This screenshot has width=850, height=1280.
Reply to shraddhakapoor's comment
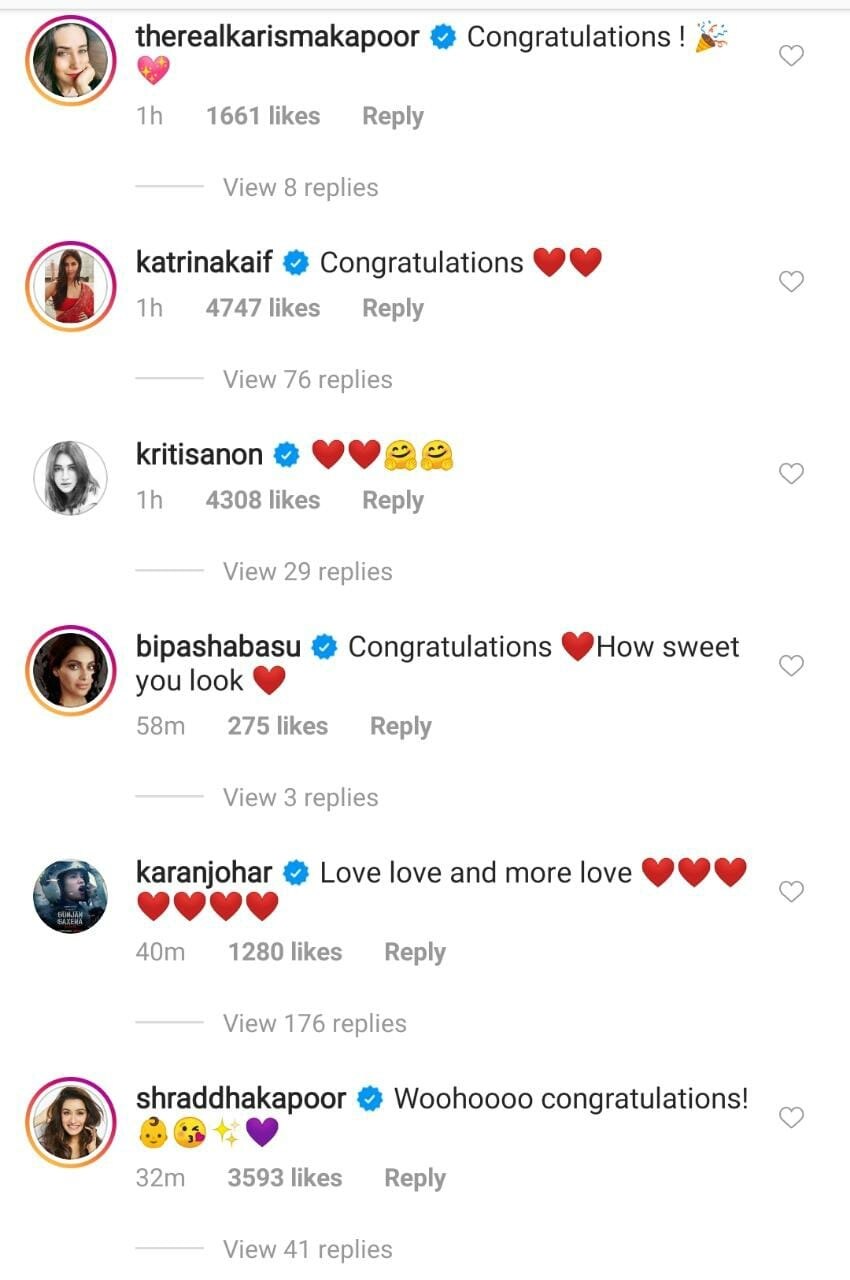414,1179
